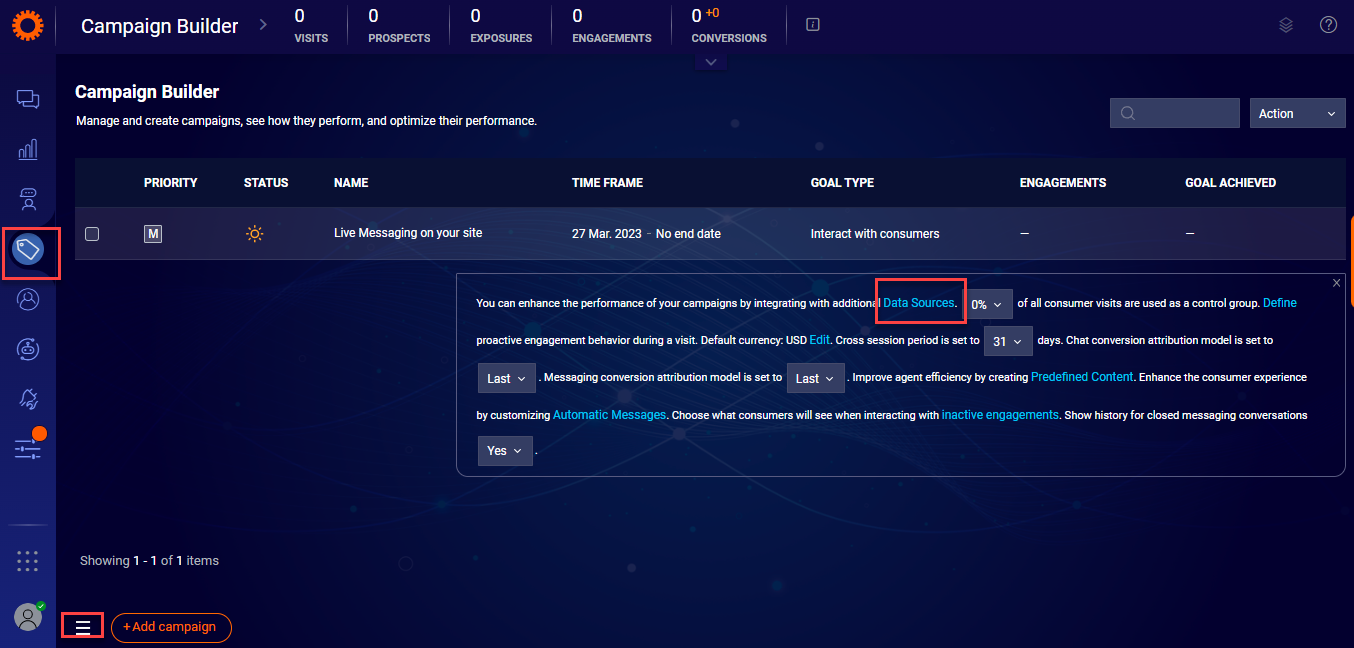
Task: Check the Live Messaging campaign checkbox
Action: pyautogui.click(x=92, y=234)
